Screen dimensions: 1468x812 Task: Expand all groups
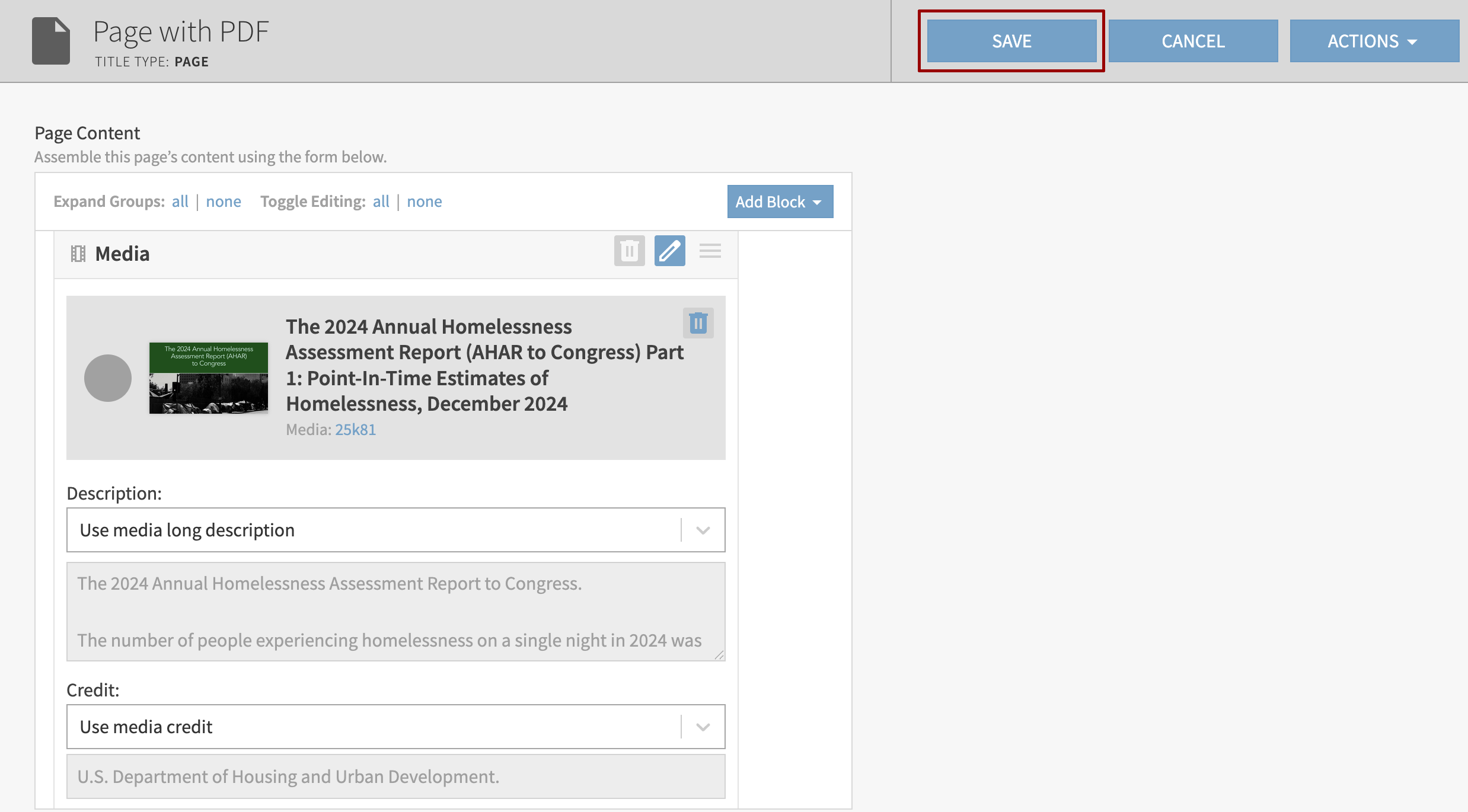pos(180,202)
